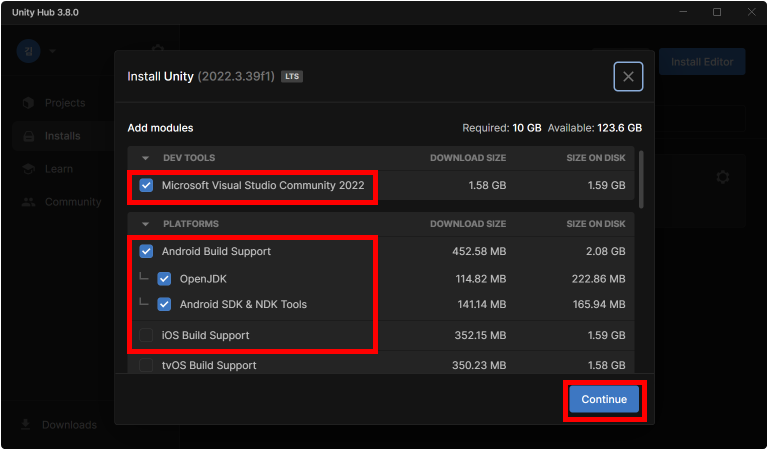Click the Continue button
Image resolution: width=769 pixels, height=451 pixels.
[x=604, y=400]
